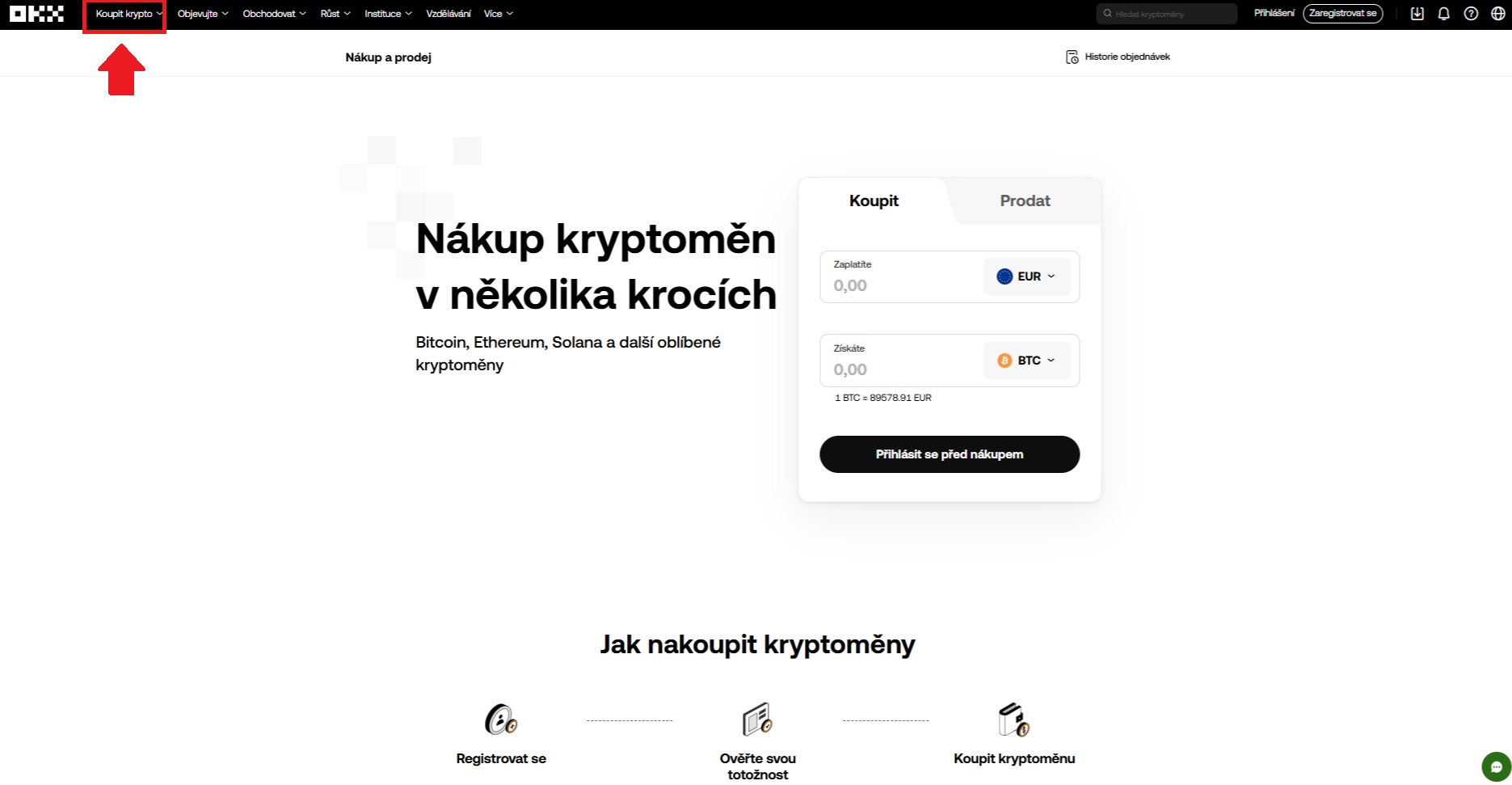Click the 1 BTC ≈ 89578.91 EUR rate
The width and height of the screenshot is (1512, 785).
tap(883, 398)
